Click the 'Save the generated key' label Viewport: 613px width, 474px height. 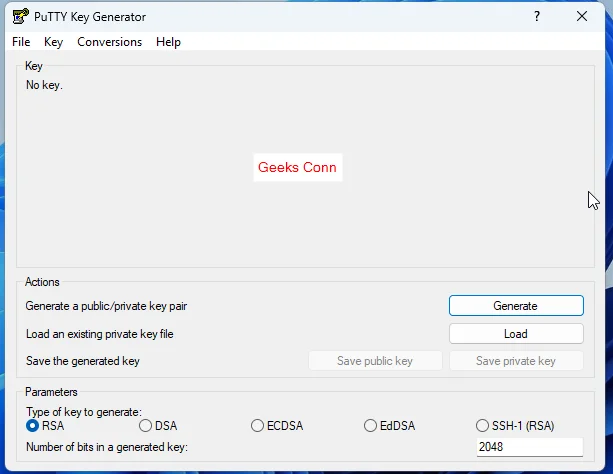pos(83,361)
